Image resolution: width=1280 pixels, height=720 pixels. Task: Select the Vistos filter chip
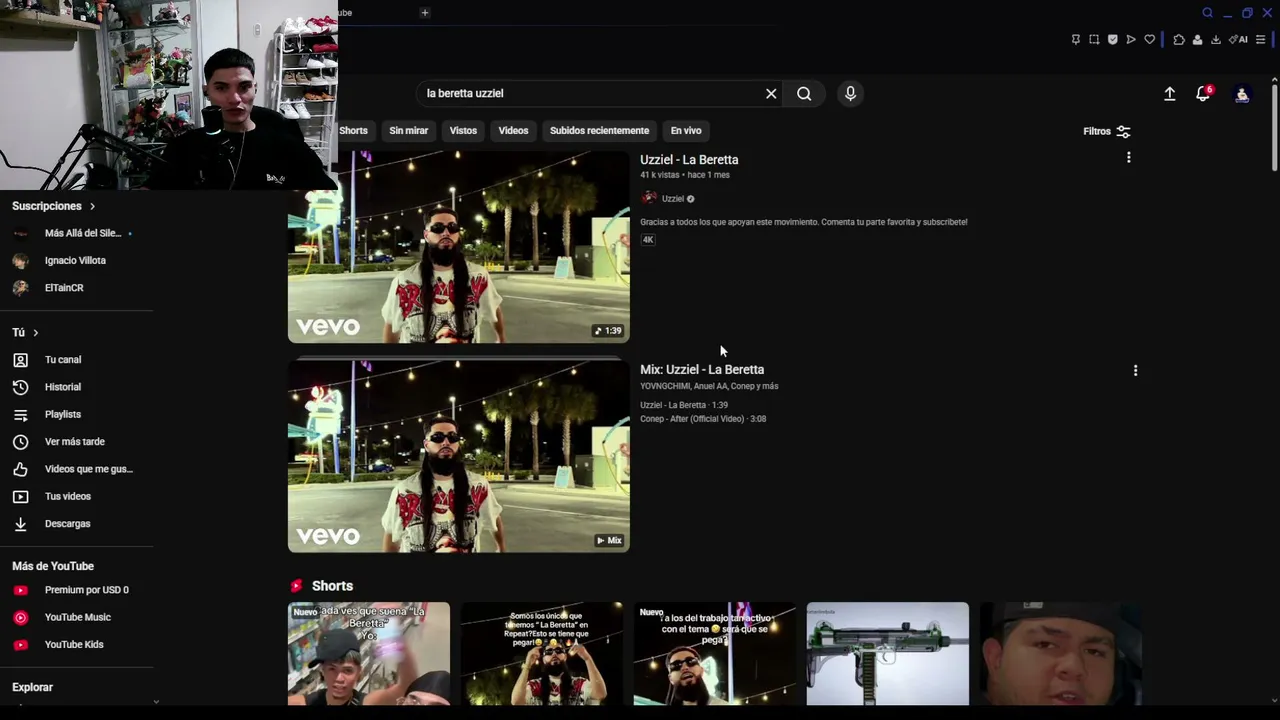[x=463, y=131]
